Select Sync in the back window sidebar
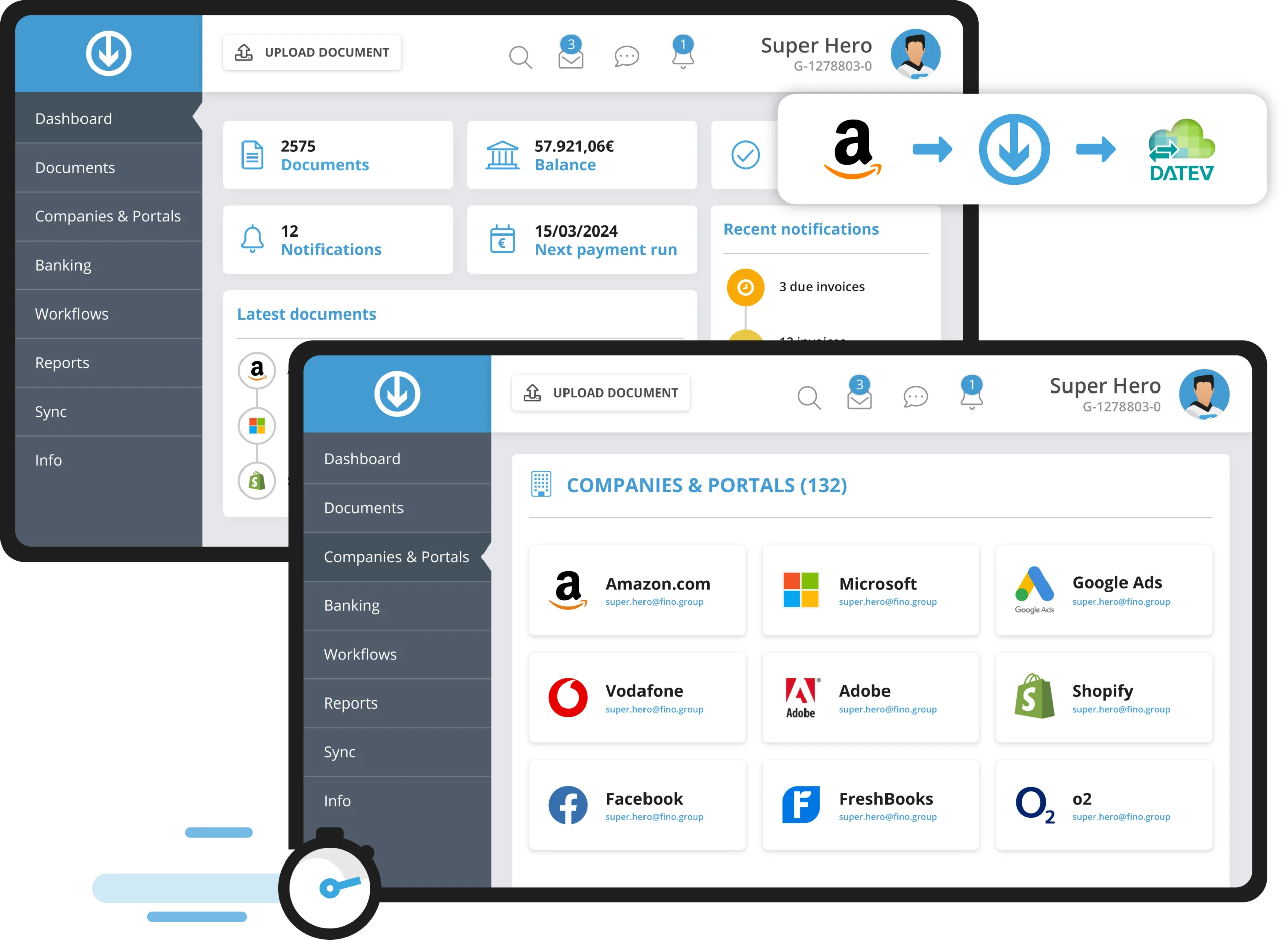The height and width of the screenshot is (940, 1288). point(109,412)
